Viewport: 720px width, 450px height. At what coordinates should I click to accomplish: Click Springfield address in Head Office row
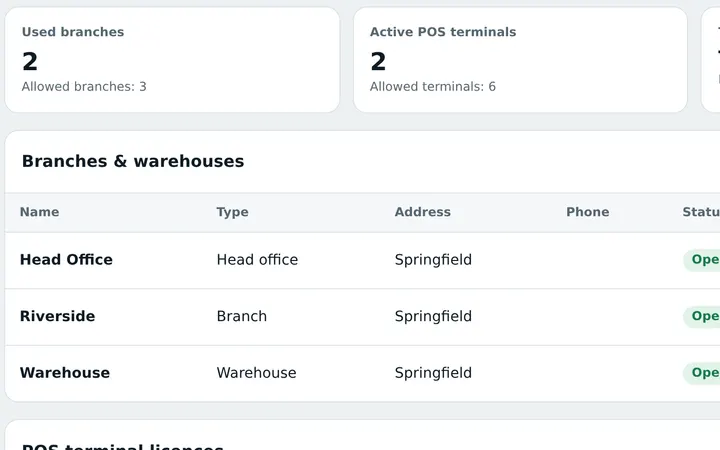[433, 259]
